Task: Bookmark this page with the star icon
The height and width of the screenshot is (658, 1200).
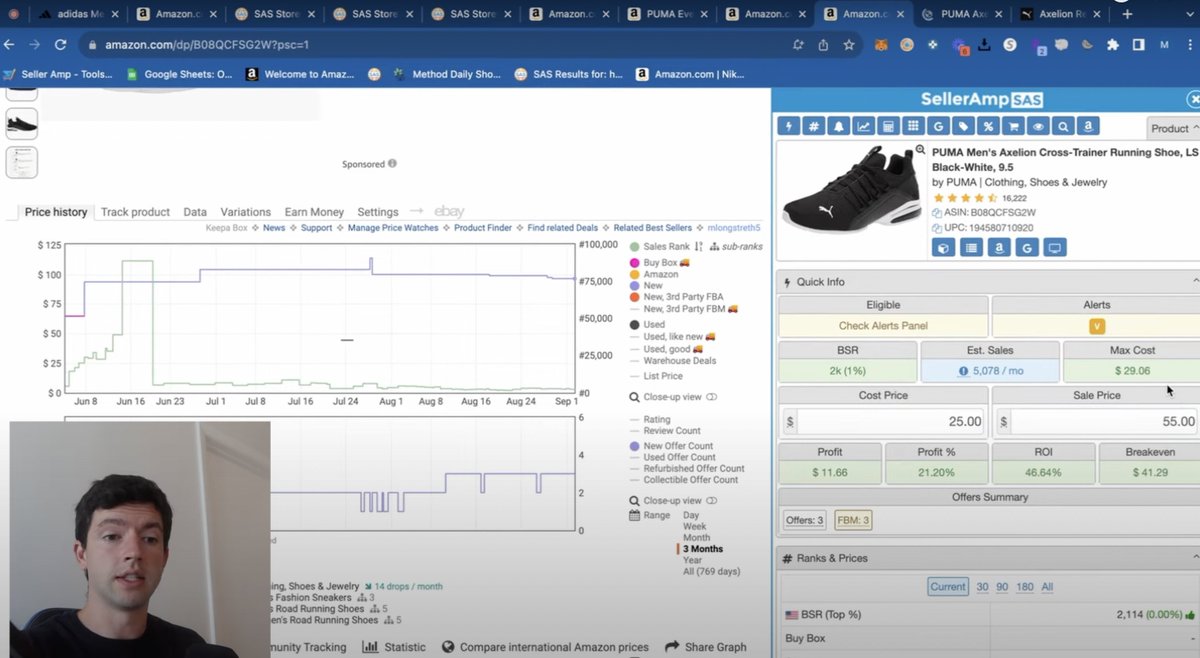Action: 849,45
